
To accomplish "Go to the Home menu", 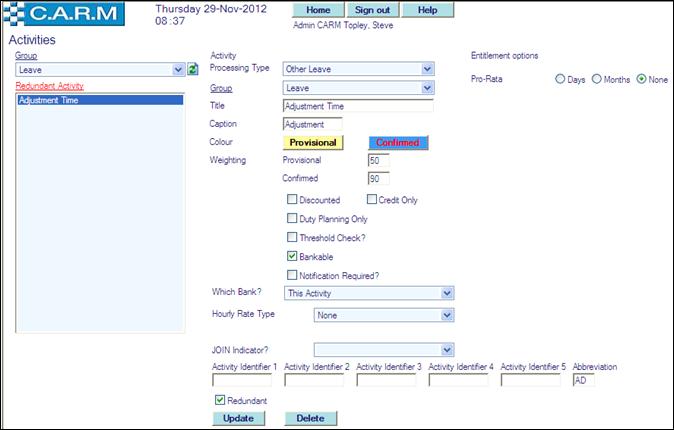I will (x=318, y=10).
